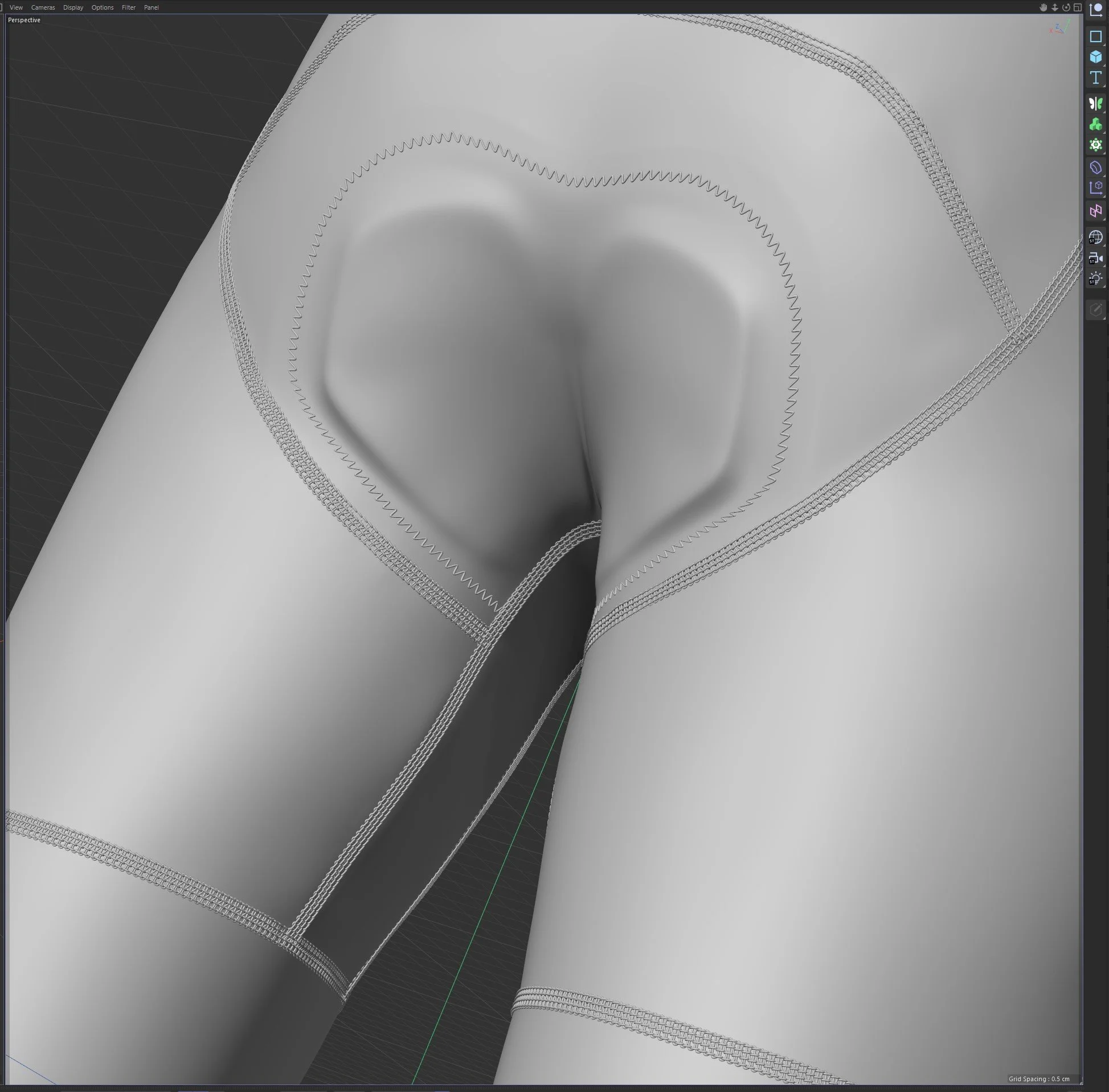Click the Symmetry butterfly generator icon
The height and width of the screenshot is (1092, 1109).
1095,103
